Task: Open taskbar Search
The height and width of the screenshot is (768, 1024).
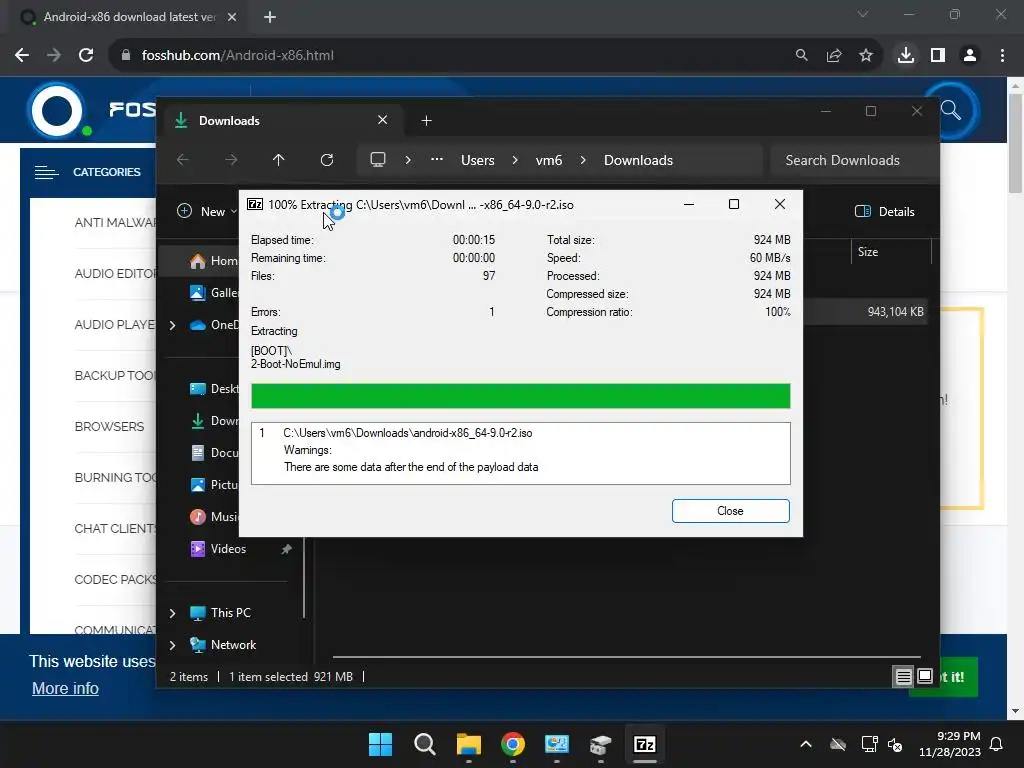Action: click(x=424, y=744)
